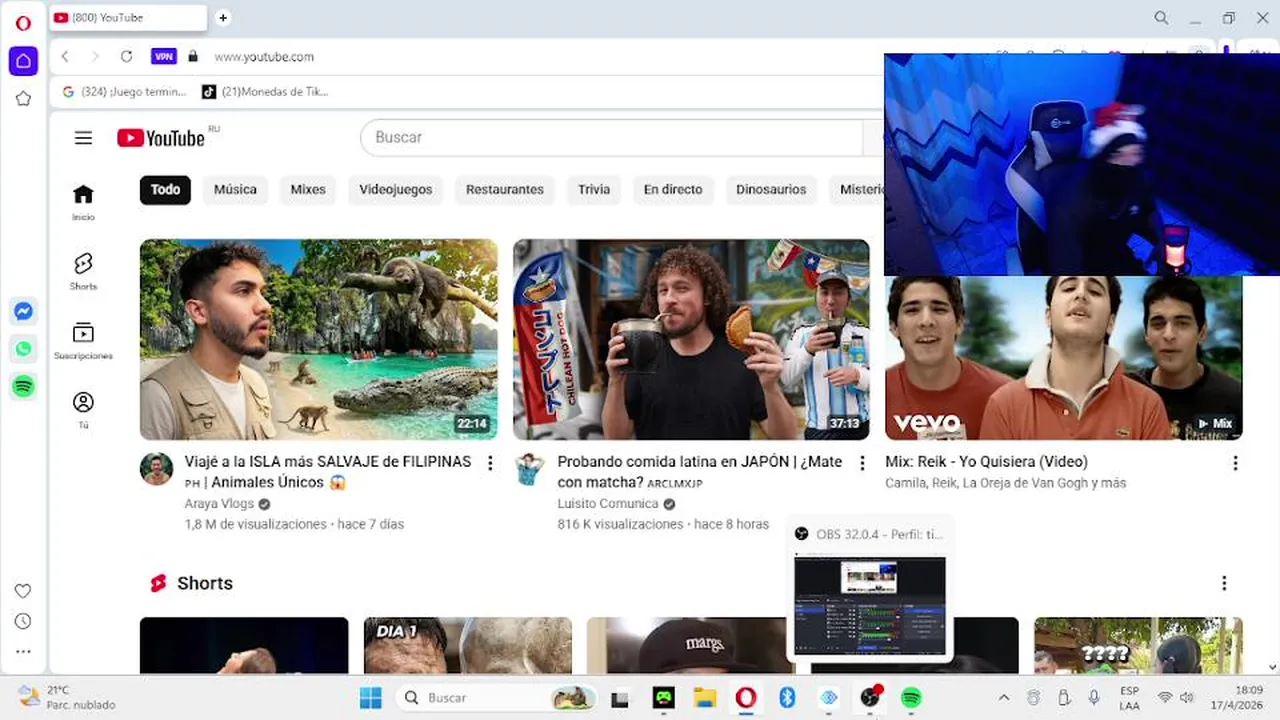This screenshot has width=1280, height=720.
Task: Select the Restaurantes filter chip
Action: pyautogui.click(x=505, y=189)
